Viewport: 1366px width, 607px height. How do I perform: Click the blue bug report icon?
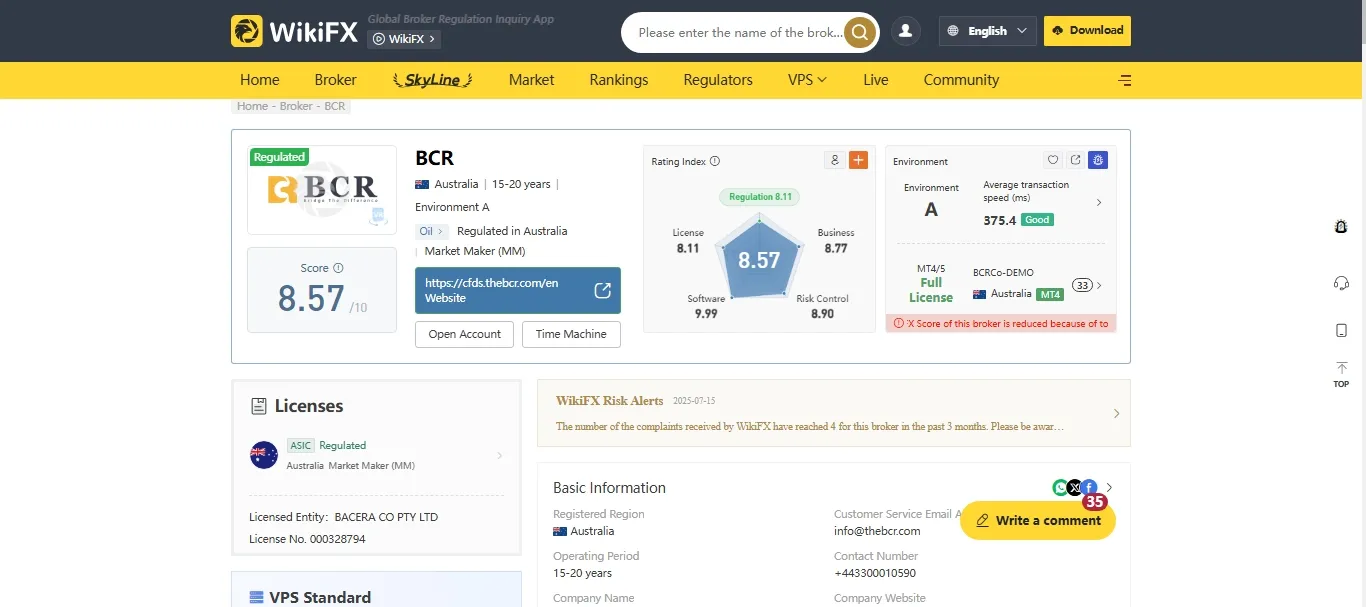(1098, 160)
